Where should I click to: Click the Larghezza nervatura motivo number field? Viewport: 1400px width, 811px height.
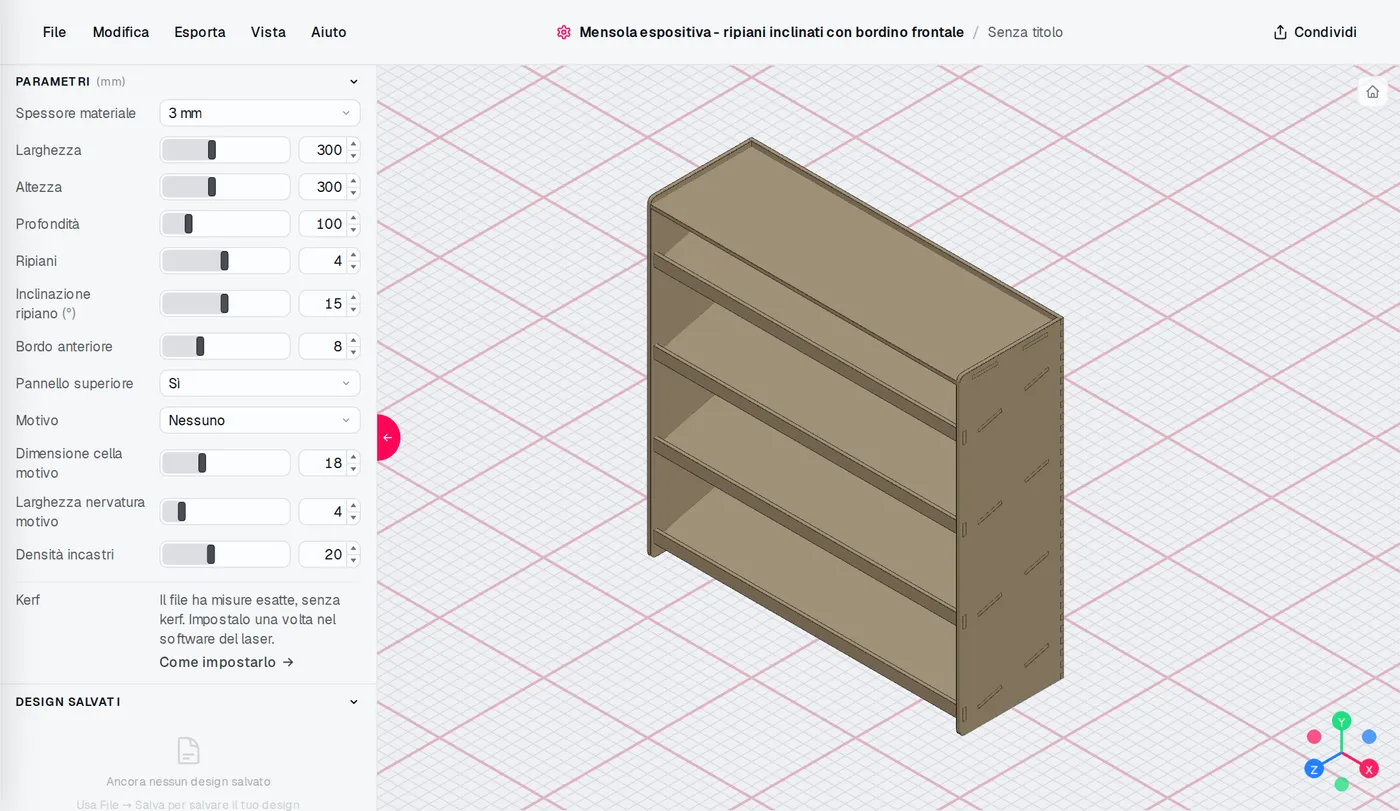pyautogui.click(x=323, y=512)
